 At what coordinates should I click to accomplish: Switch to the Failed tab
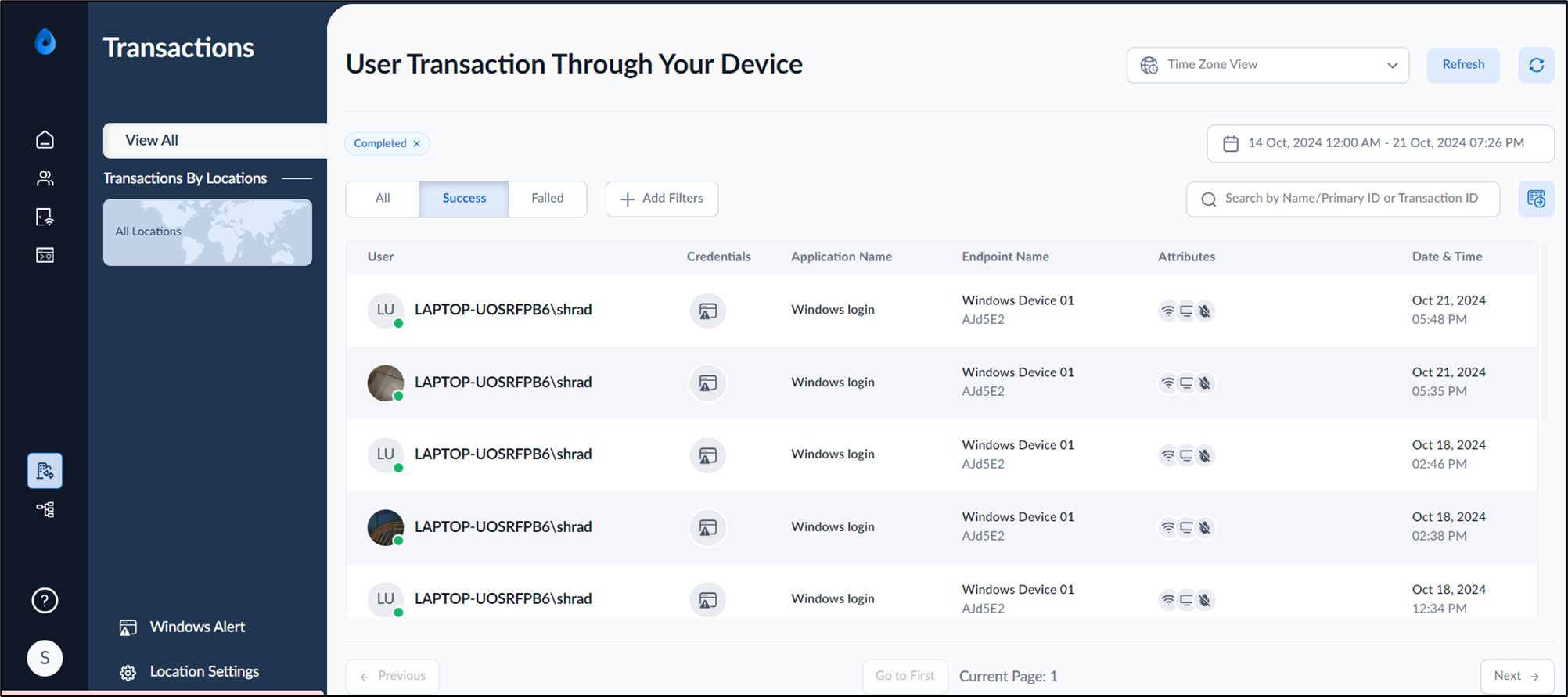tap(548, 199)
